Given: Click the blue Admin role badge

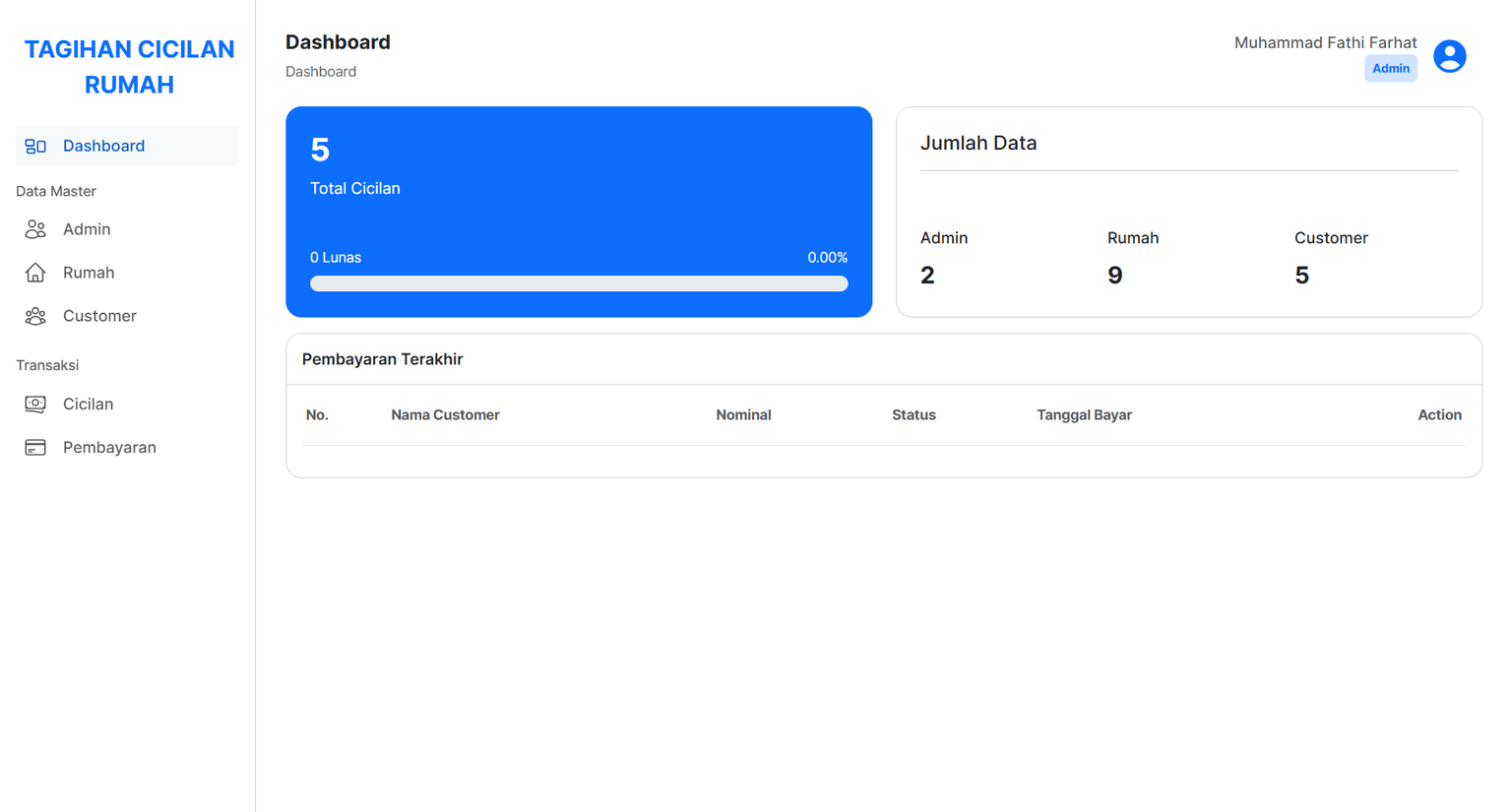Looking at the screenshot, I should (x=1390, y=69).
